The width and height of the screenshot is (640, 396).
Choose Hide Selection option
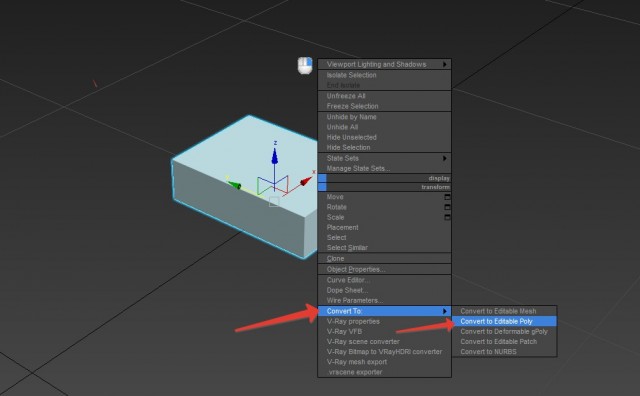point(384,147)
